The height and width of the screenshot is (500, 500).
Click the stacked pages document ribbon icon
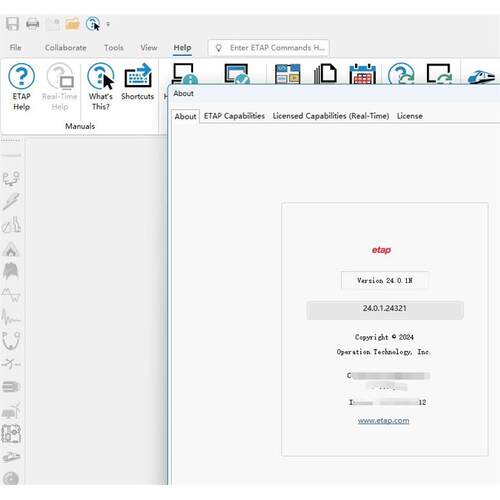(325, 73)
